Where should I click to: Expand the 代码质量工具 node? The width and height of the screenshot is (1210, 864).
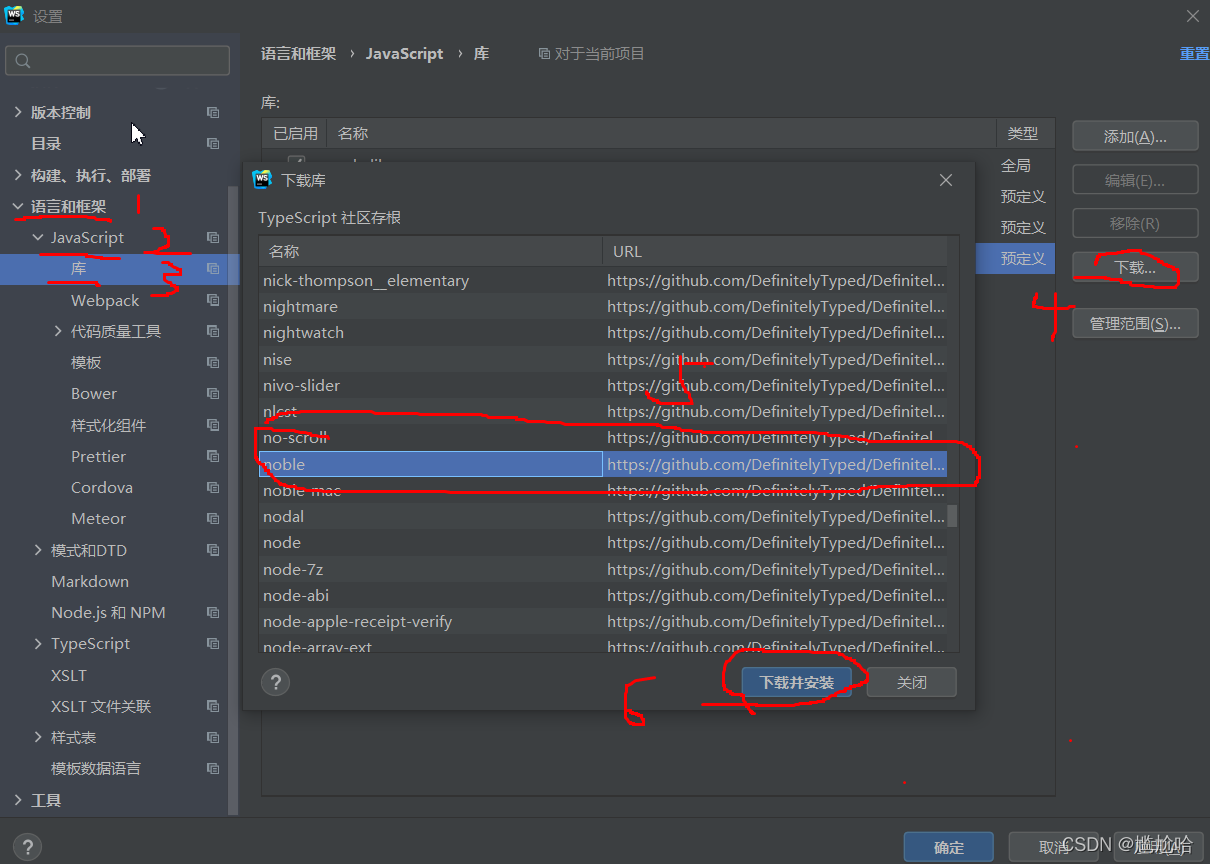pos(58,331)
